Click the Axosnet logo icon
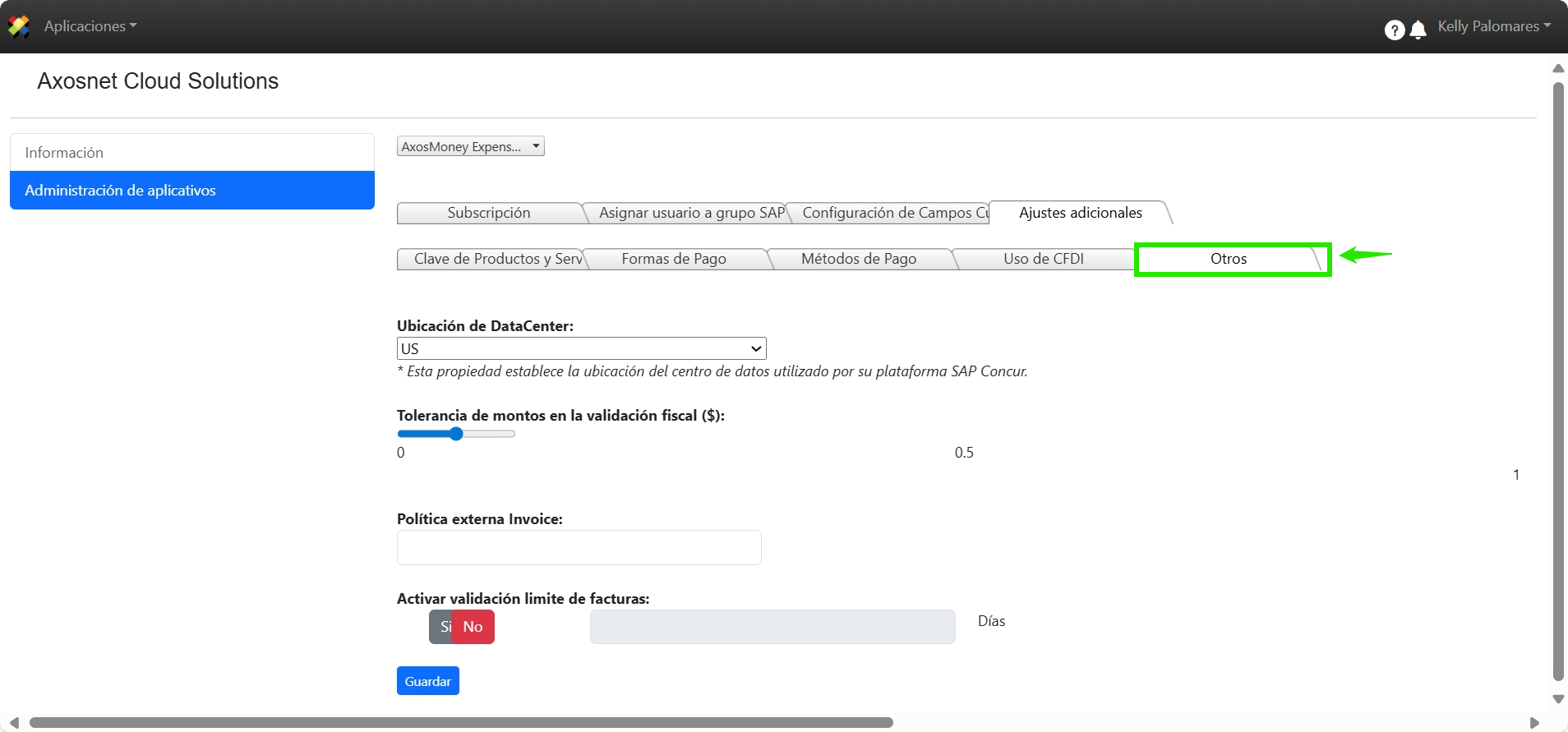The width and height of the screenshot is (1568, 732). coord(19,26)
